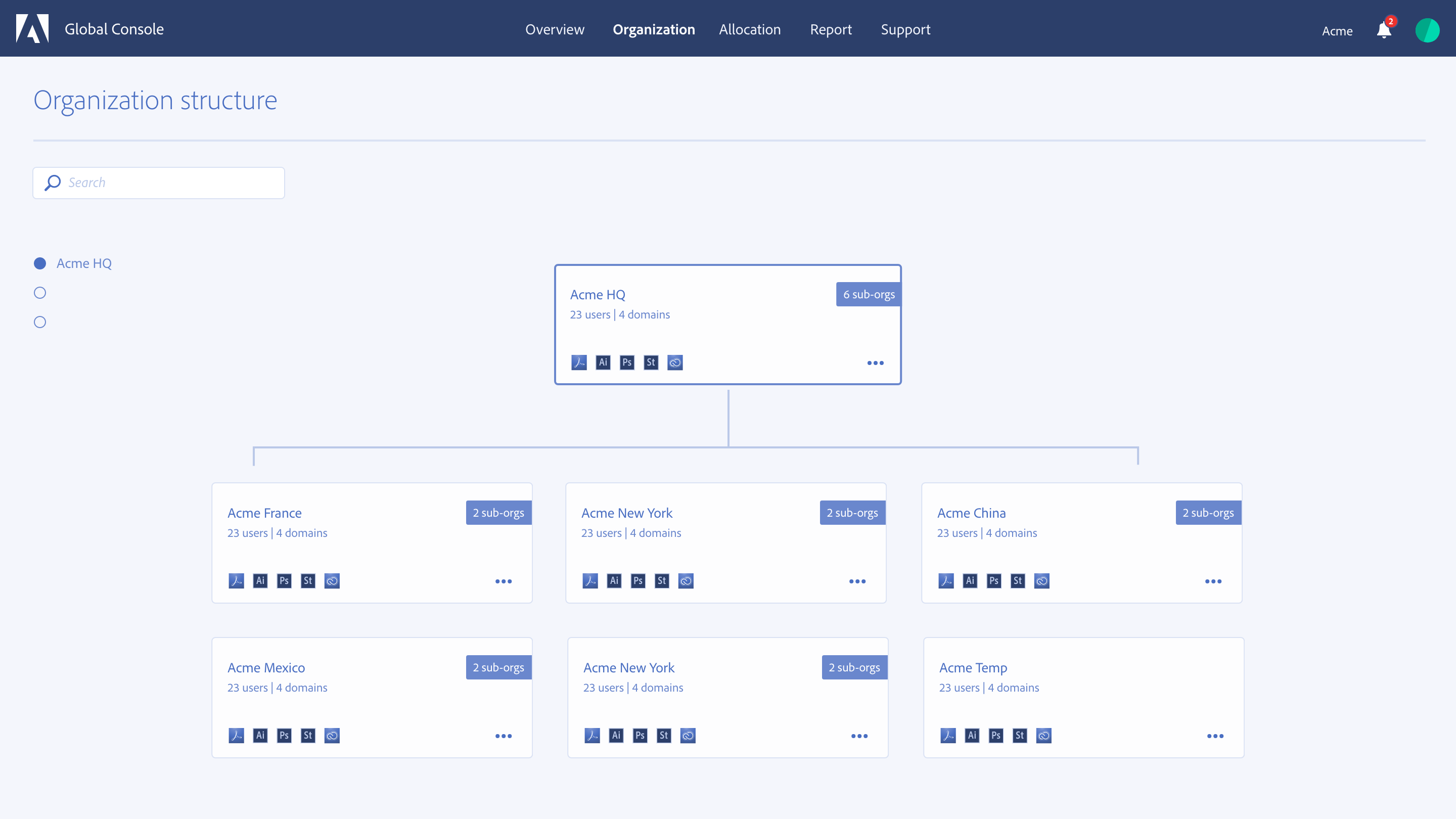Open the green user avatar menu
The height and width of the screenshot is (819, 1456).
click(x=1427, y=30)
